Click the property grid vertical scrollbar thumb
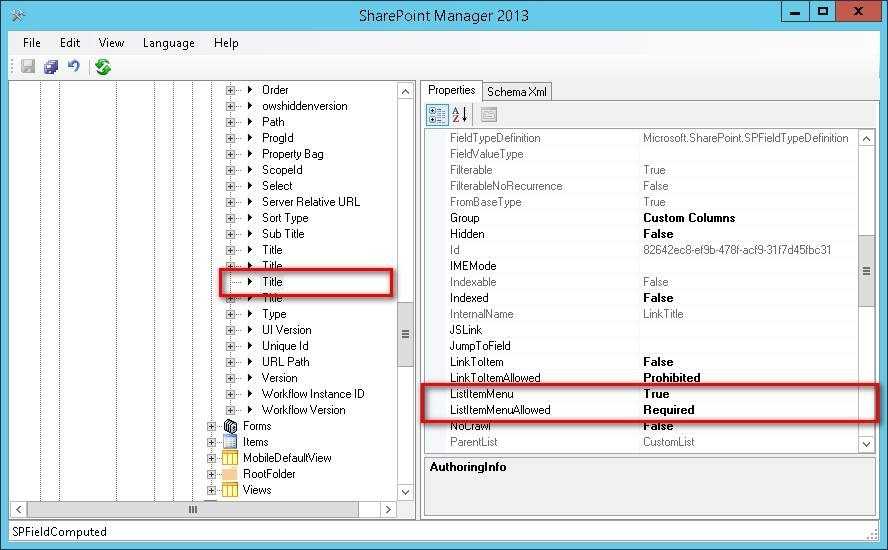Viewport: 888px width, 550px height. pos(866,271)
